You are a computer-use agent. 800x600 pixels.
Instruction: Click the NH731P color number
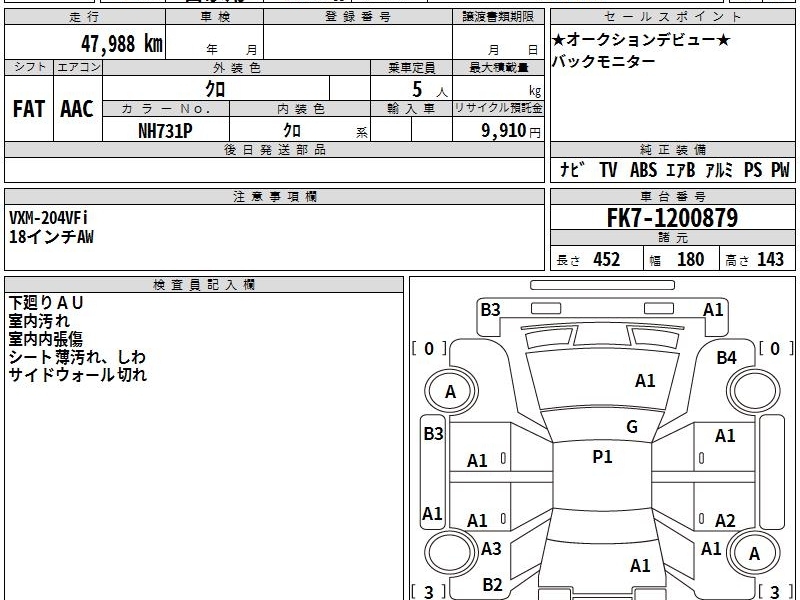(165, 131)
